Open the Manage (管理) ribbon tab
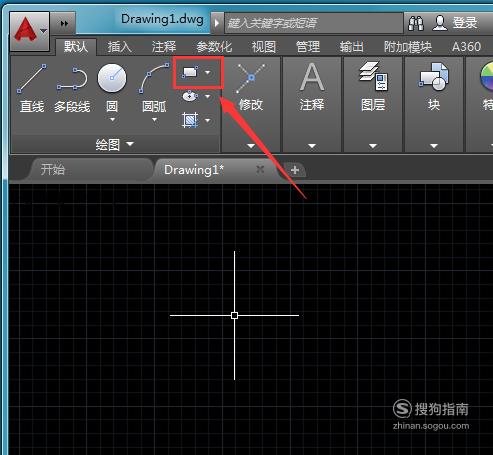The height and width of the screenshot is (455, 493). tap(308, 47)
